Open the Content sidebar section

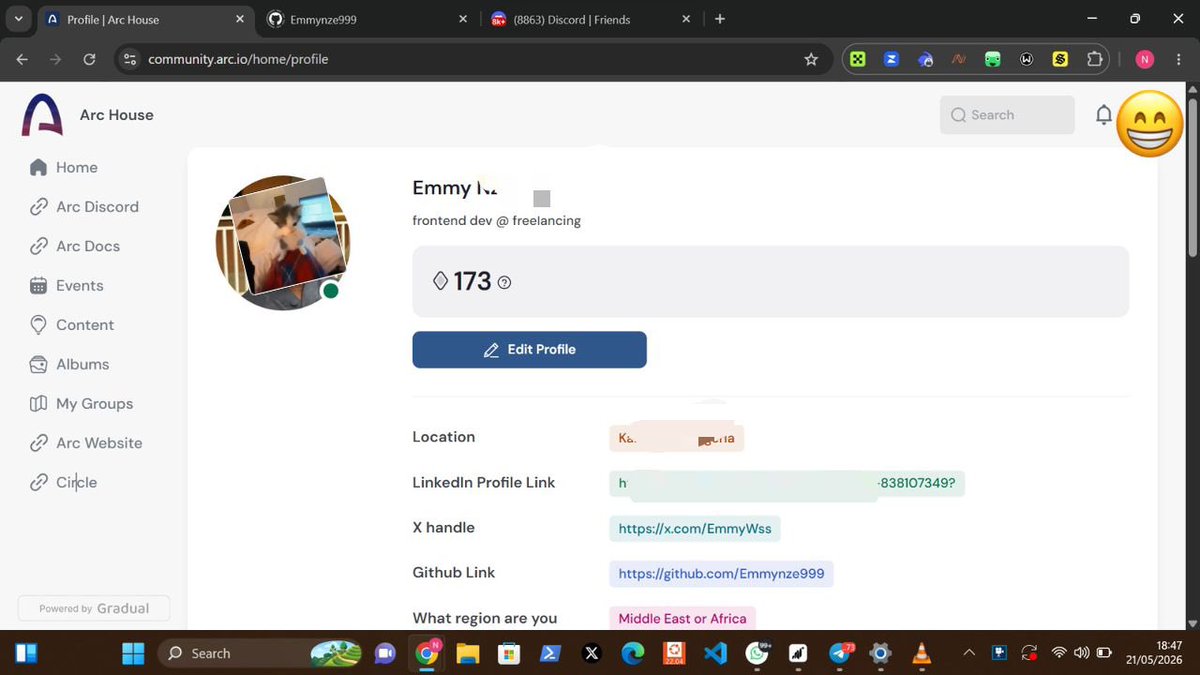(x=72, y=325)
